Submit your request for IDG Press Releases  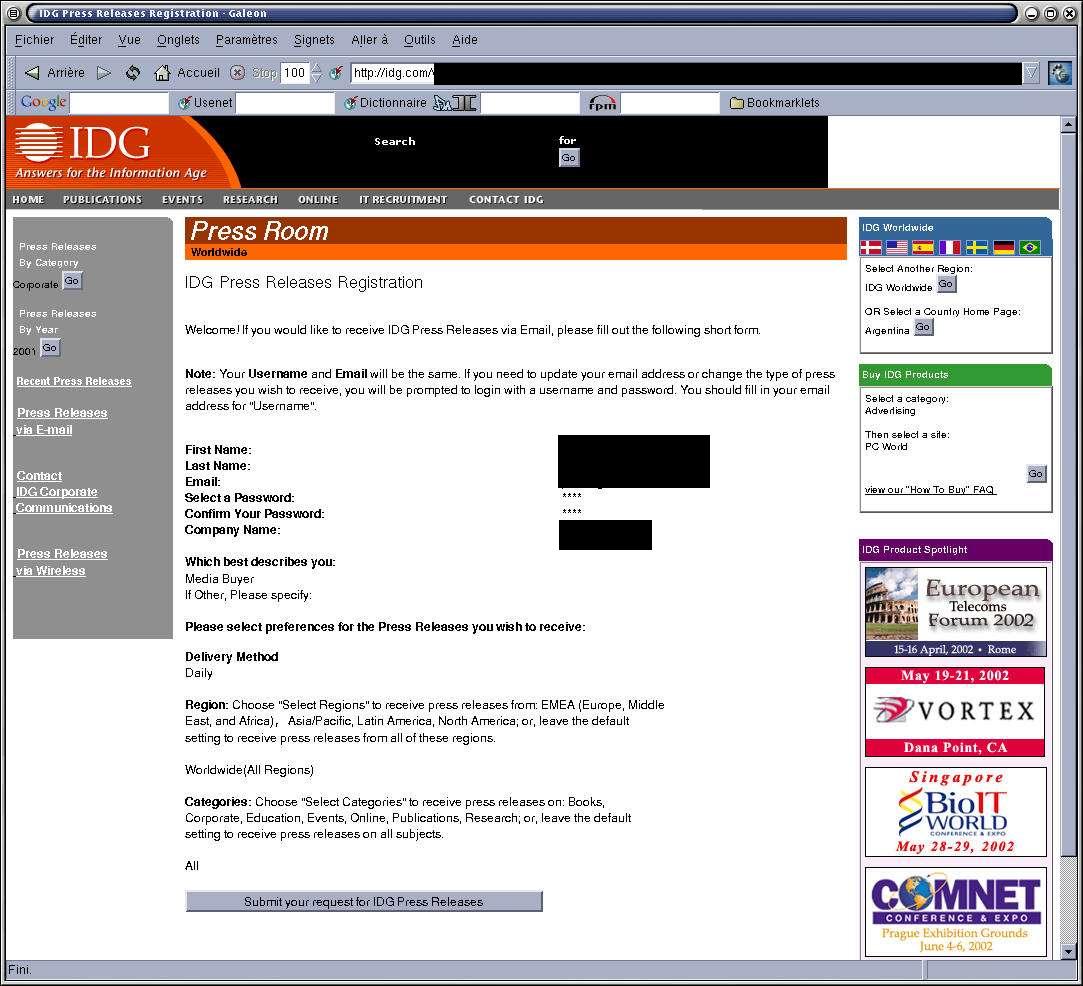pos(363,902)
